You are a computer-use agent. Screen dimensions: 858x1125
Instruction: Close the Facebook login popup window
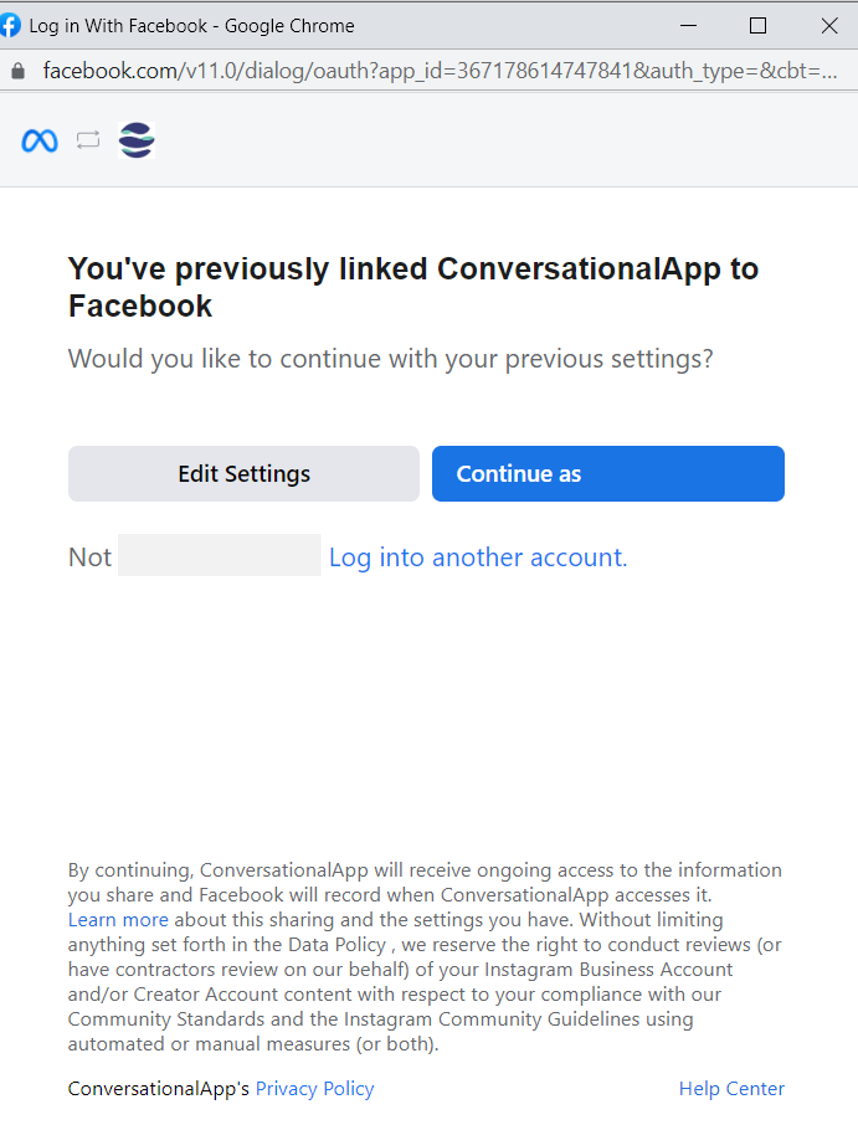click(x=829, y=26)
